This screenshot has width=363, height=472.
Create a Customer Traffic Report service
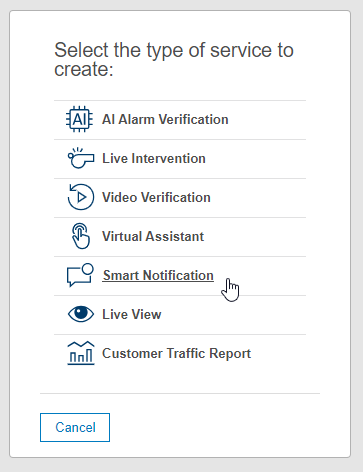176,353
